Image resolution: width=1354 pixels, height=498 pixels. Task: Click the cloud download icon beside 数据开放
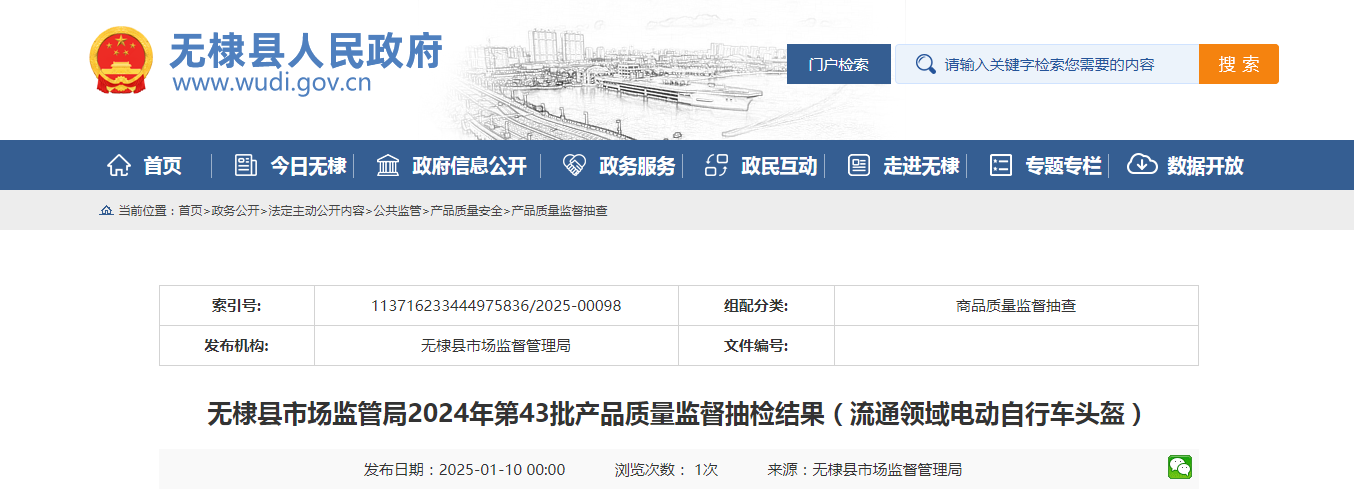(1141, 165)
